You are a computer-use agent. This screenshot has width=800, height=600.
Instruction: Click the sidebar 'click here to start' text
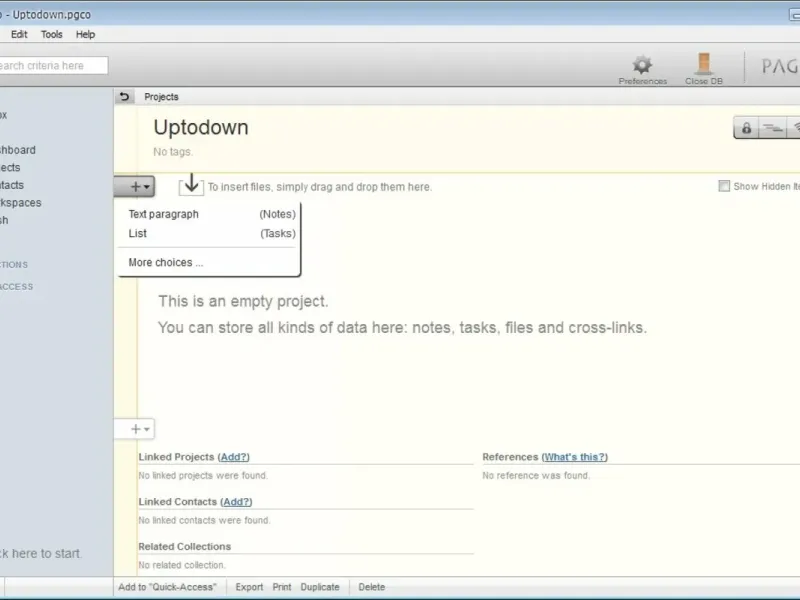pos(40,554)
